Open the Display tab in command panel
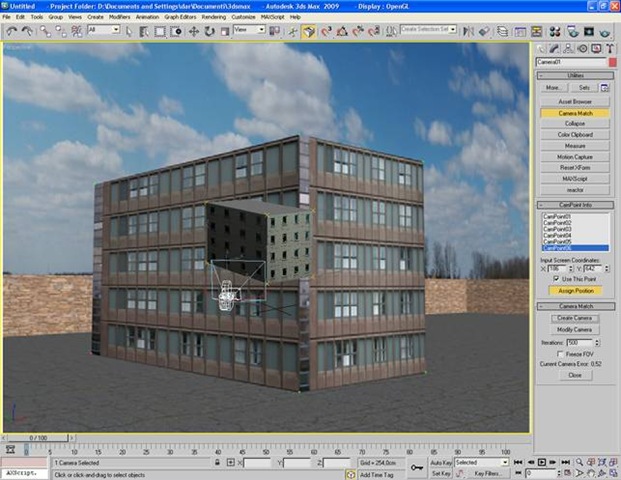The width and height of the screenshot is (621, 480). point(597,48)
